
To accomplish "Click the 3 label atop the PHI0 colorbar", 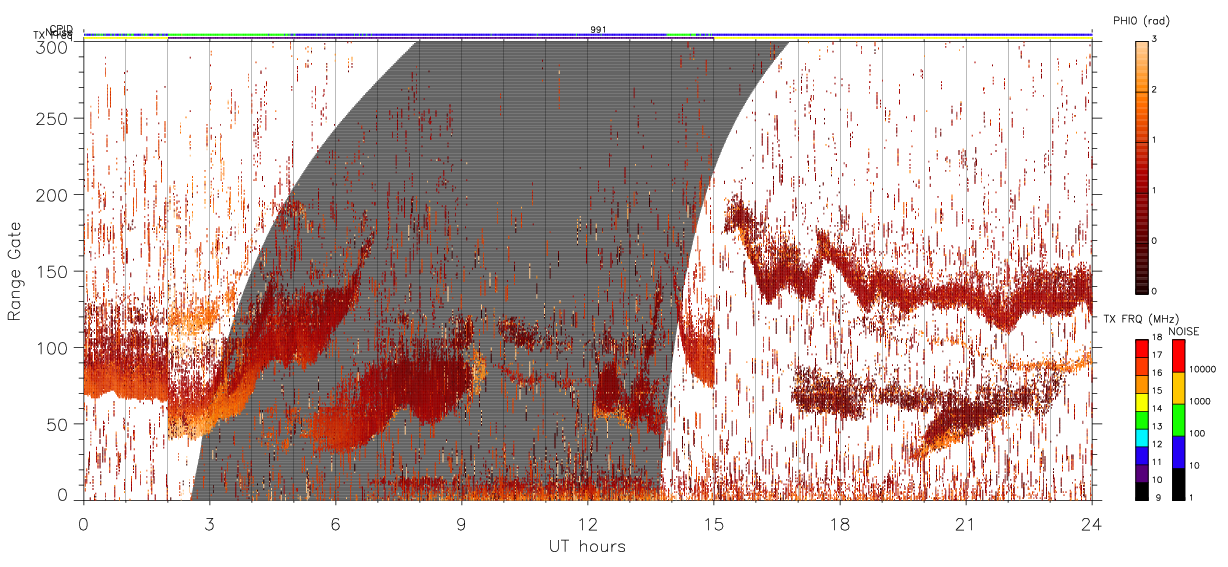I will (x=1155, y=40).
